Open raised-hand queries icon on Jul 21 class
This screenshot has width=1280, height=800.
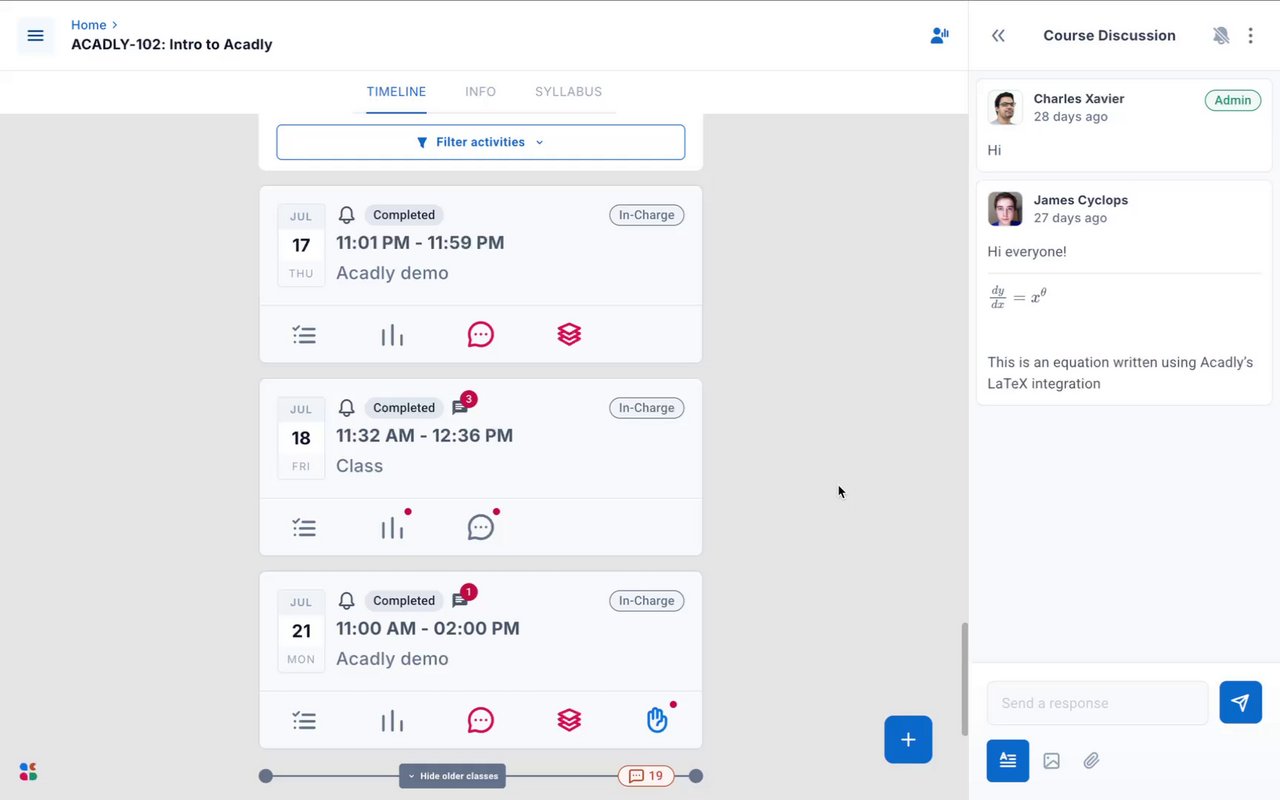657,720
